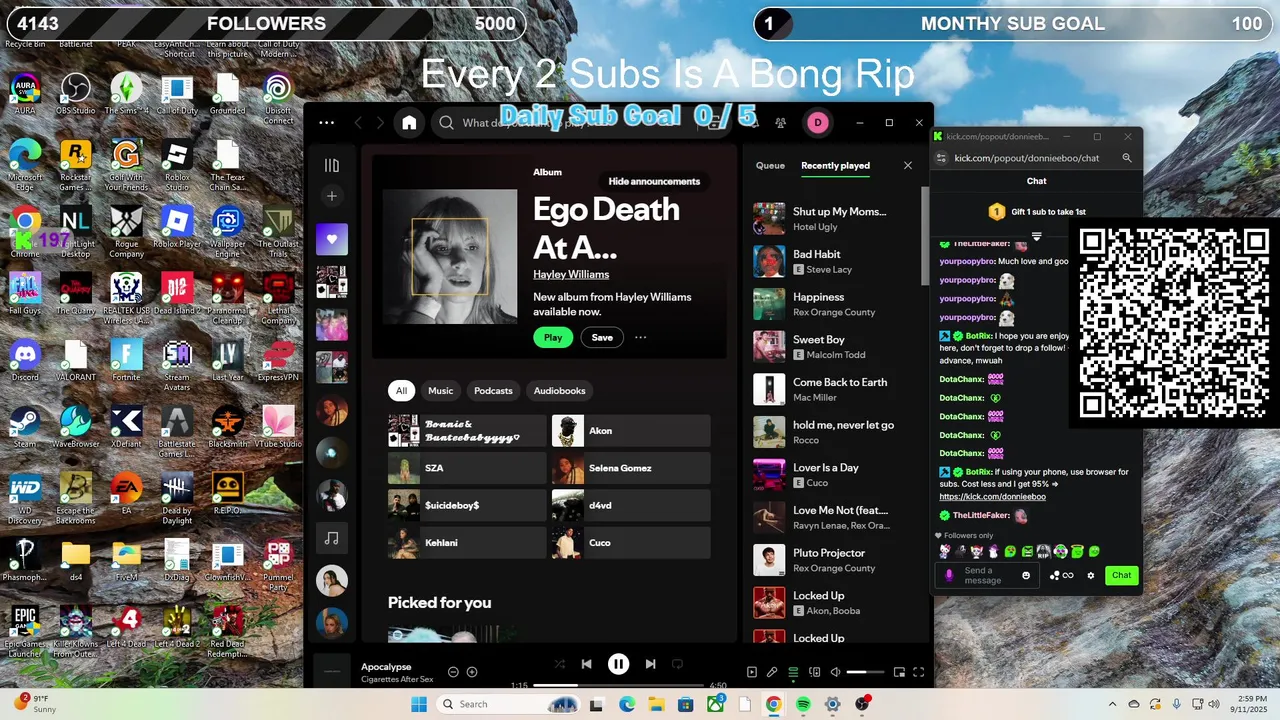Viewport: 1280px width, 720px height.
Task: Open the Friend Activity icon in Spotify
Action: 781,123
